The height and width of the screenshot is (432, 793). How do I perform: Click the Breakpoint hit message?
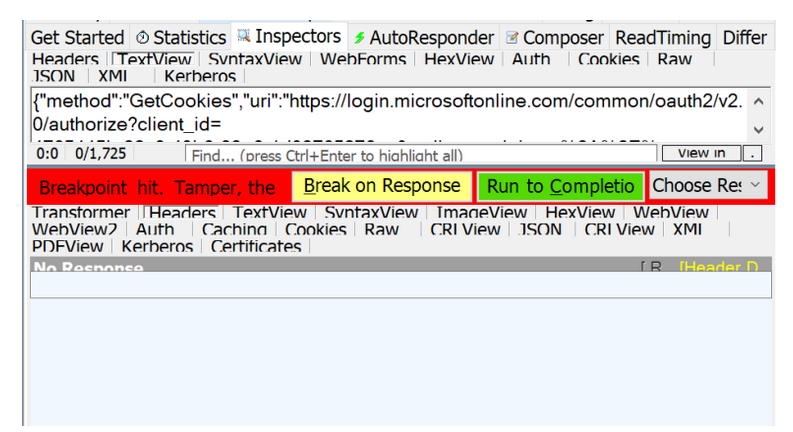pyautogui.click(x=157, y=188)
